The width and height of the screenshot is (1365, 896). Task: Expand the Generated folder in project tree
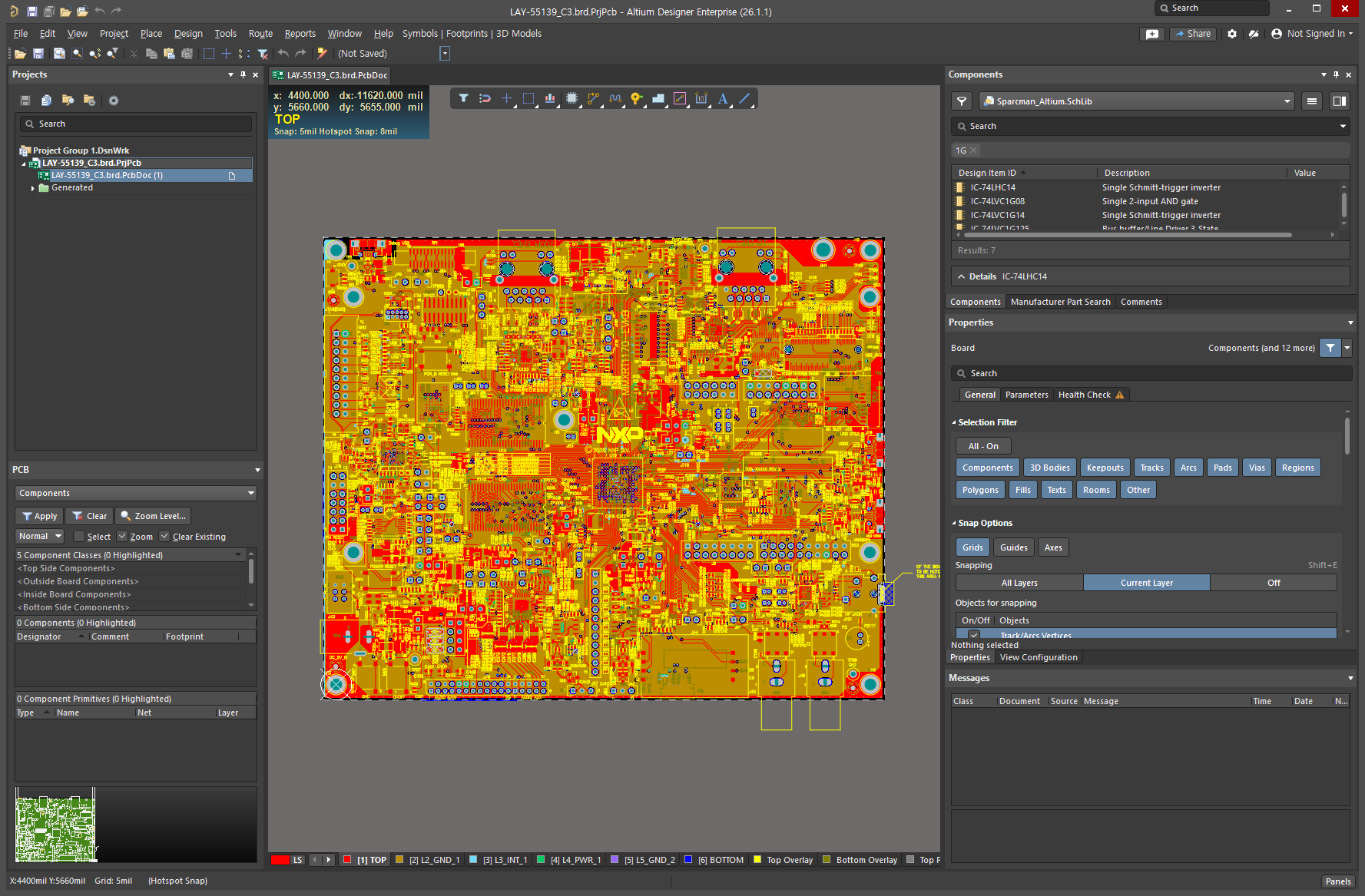tap(32, 188)
